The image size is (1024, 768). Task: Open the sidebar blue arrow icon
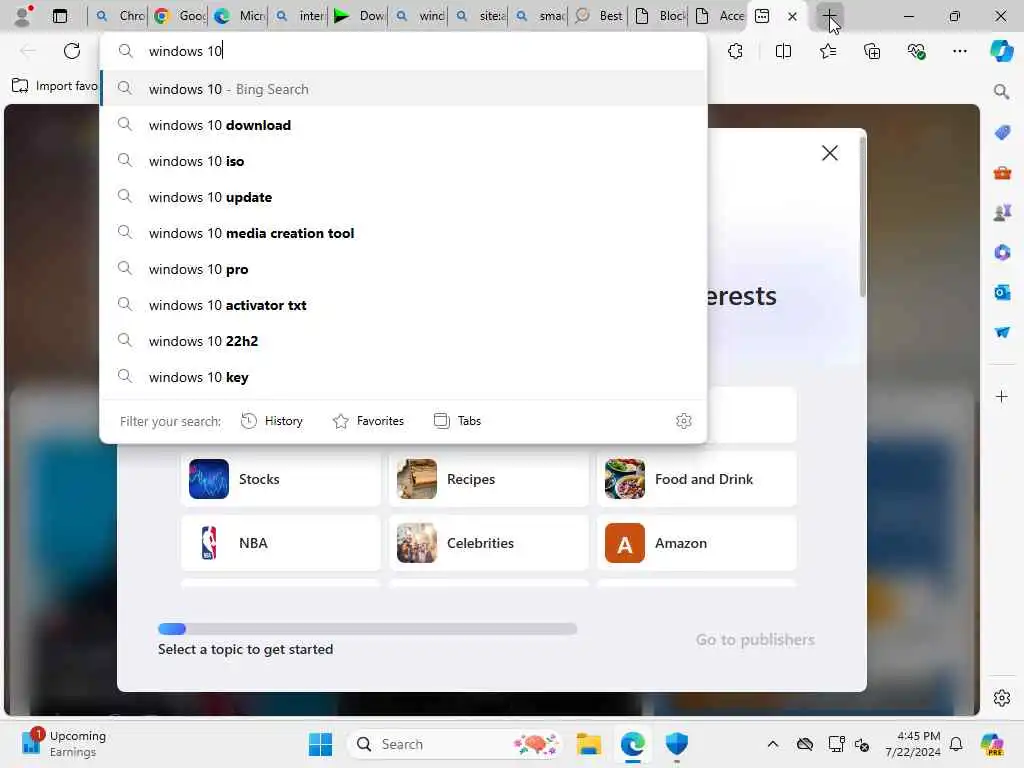(x=1002, y=332)
